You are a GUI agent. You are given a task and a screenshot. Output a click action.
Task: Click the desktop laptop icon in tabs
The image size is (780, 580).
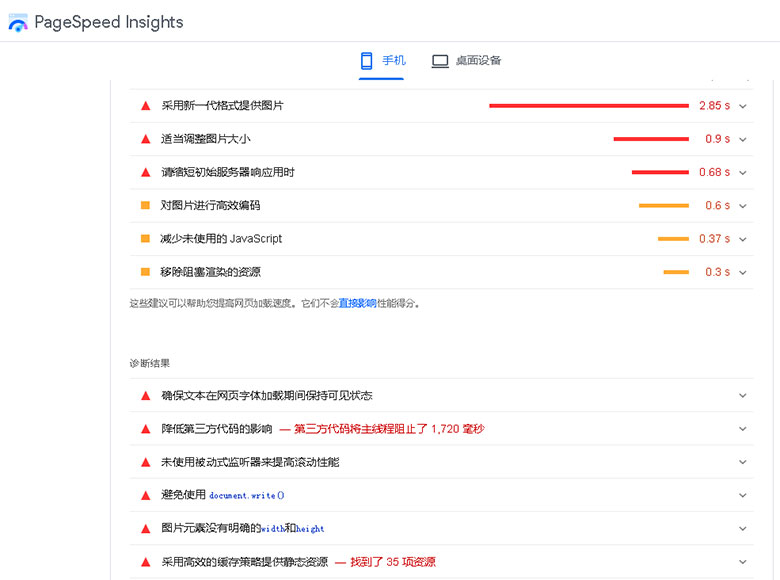[440, 61]
